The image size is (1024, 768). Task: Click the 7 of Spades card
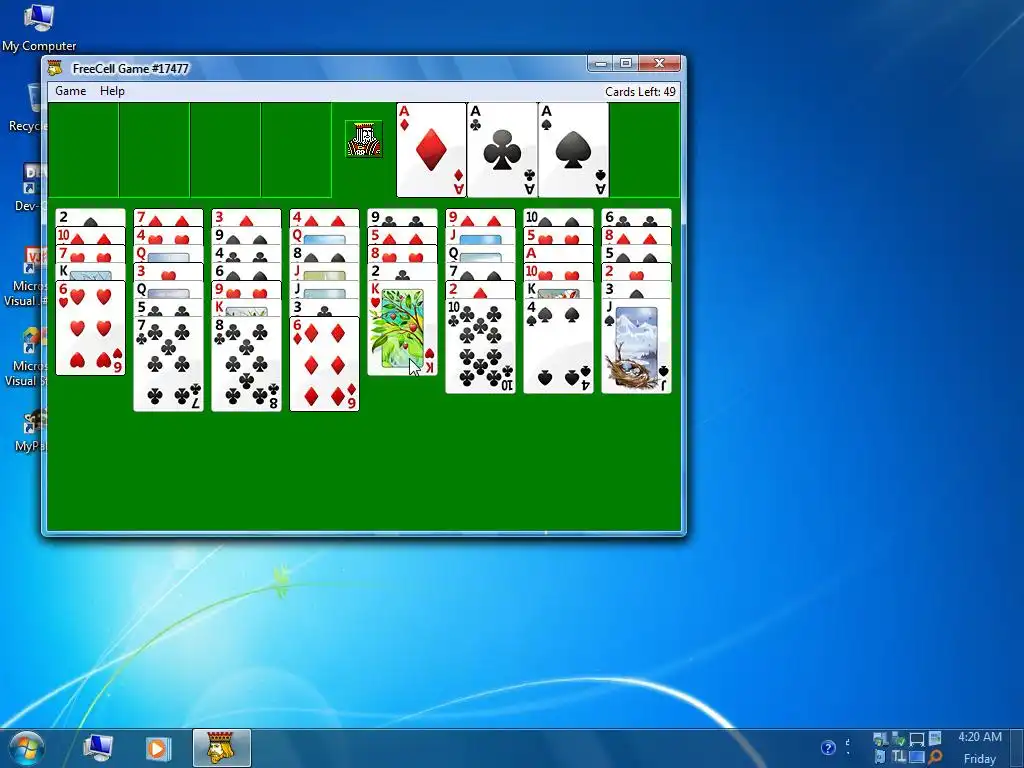[x=481, y=272]
